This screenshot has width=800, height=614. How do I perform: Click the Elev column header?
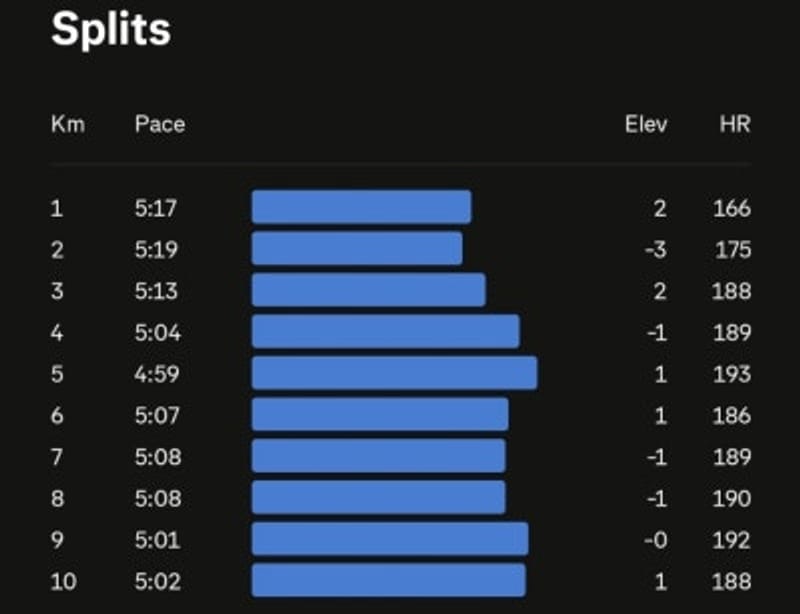(x=646, y=124)
